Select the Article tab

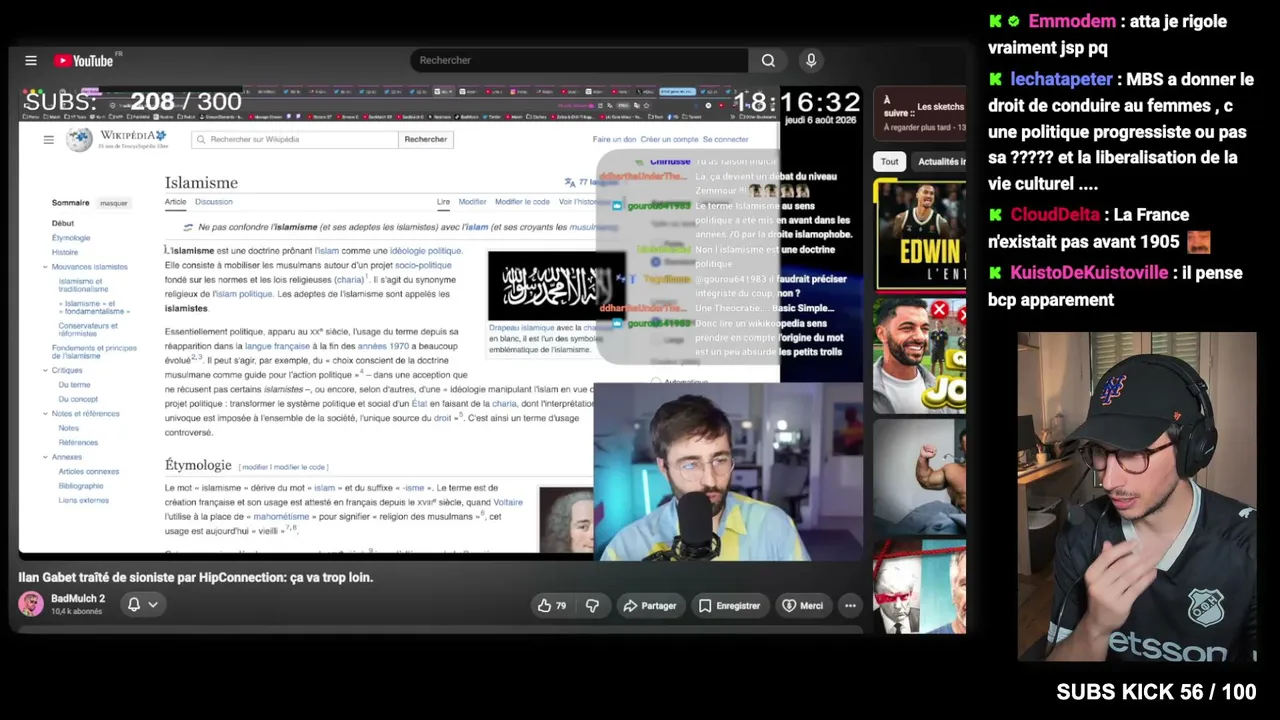pyautogui.click(x=175, y=202)
